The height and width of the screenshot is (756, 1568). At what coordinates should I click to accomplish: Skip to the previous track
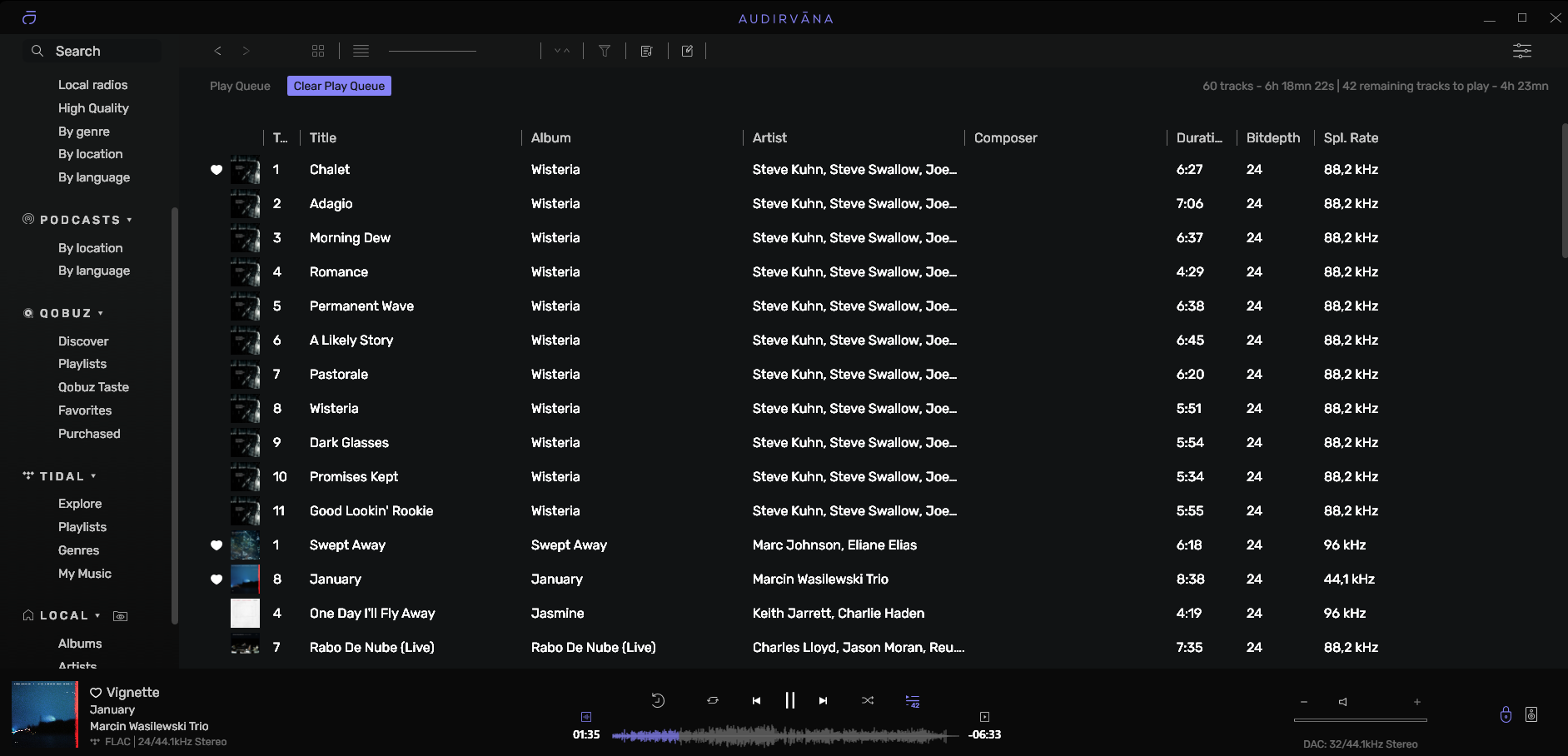click(x=756, y=700)
